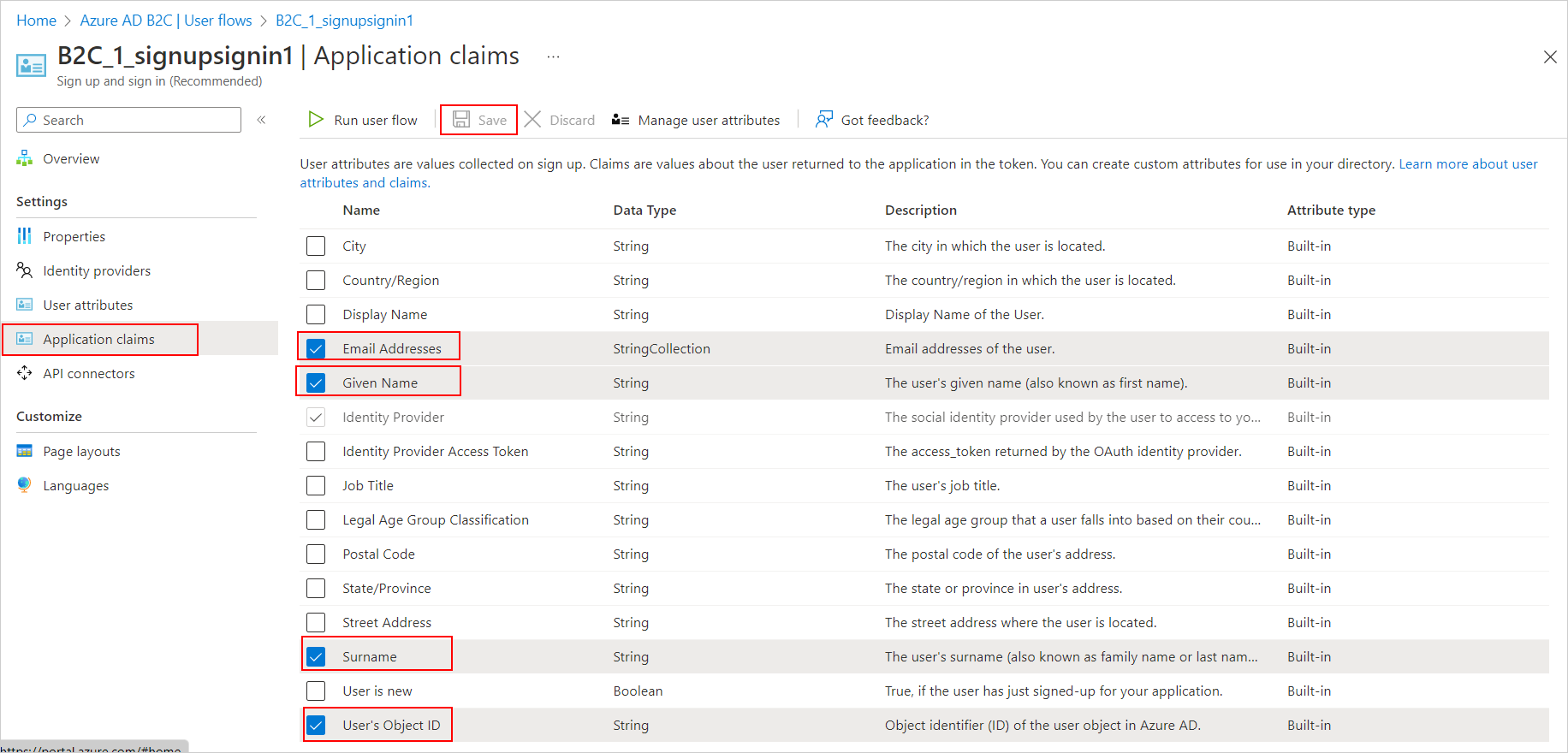Click the Discard X icon
Image resolution: width=1568 pixels, height=753 pixels.
532,119
